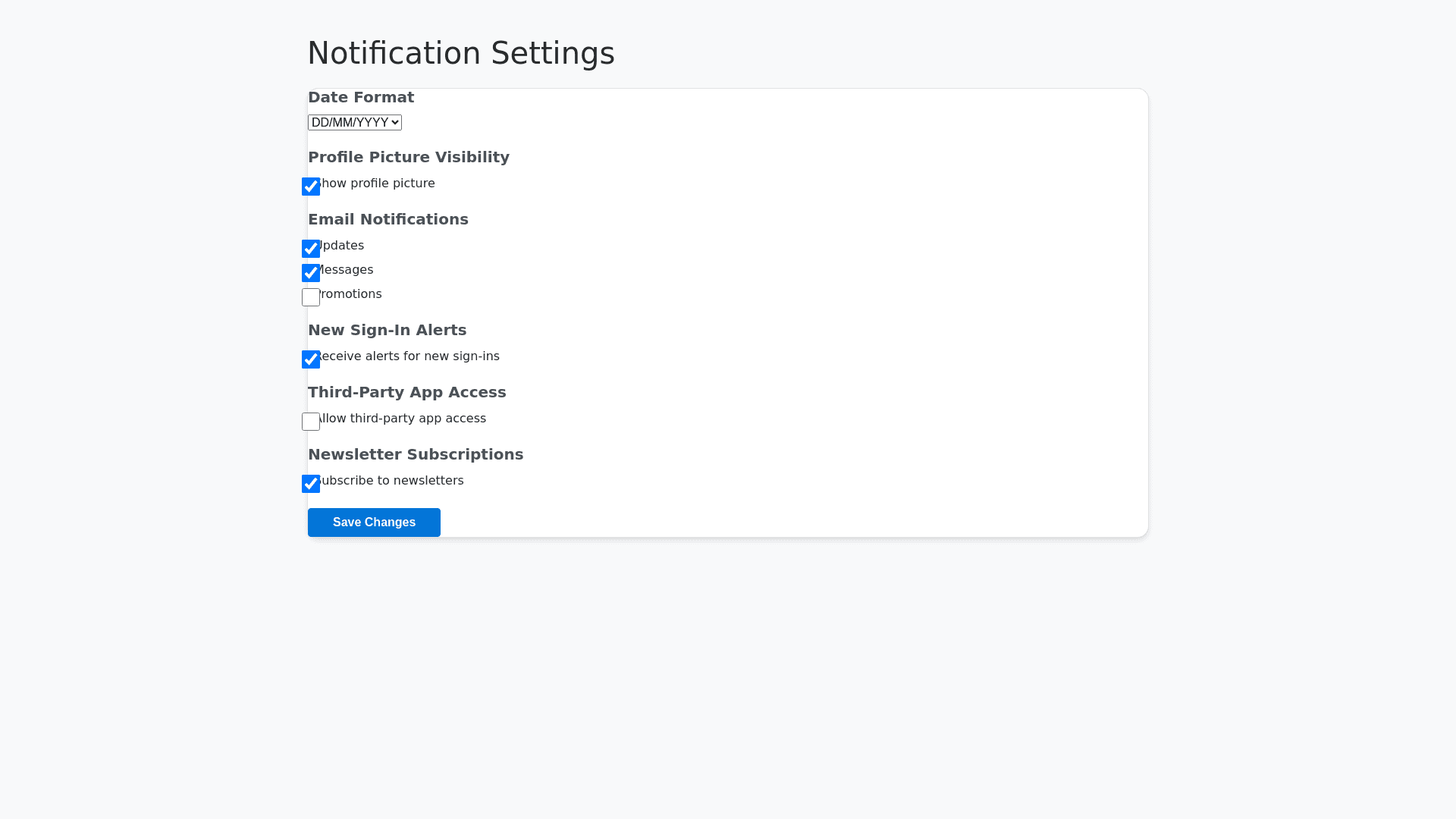Screen dimensions: 1456x819
Task: Click the Notification Settings page title
Action: coord(460,53)
